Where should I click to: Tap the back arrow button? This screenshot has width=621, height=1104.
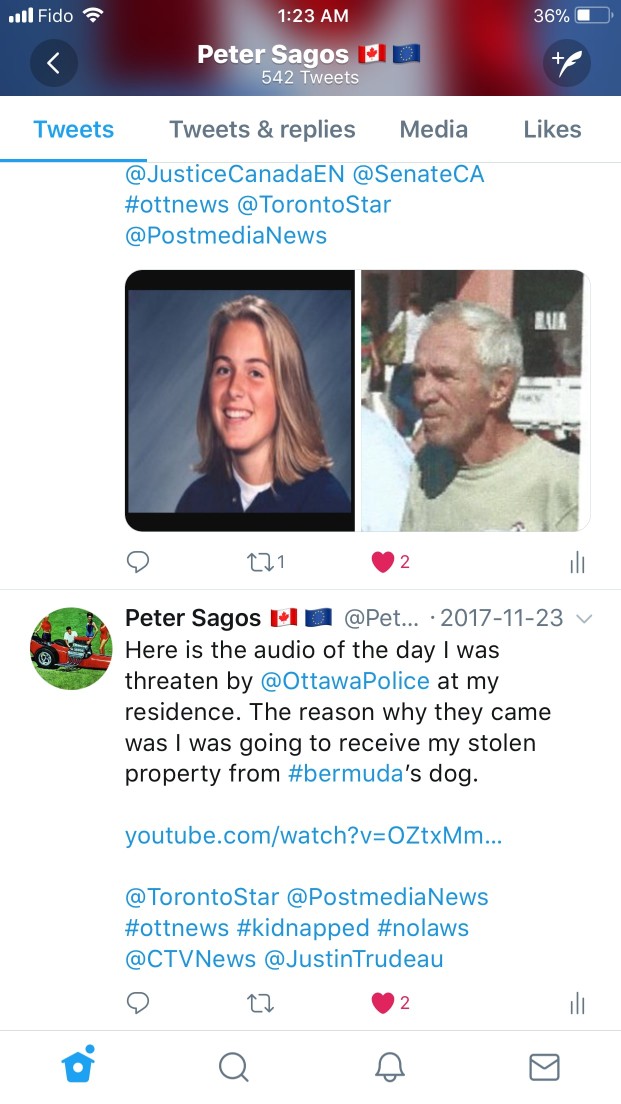[54, 63]
